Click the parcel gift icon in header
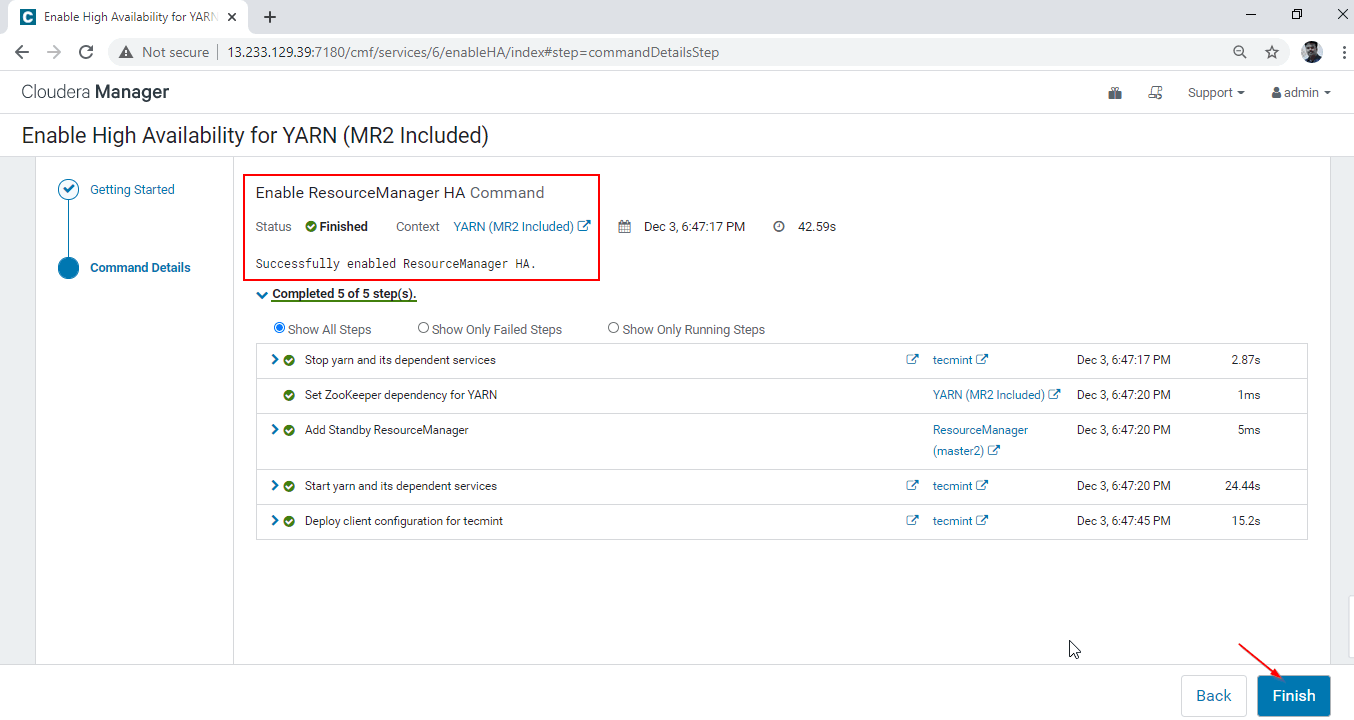1354x720 pixels. click(1115, 93)
